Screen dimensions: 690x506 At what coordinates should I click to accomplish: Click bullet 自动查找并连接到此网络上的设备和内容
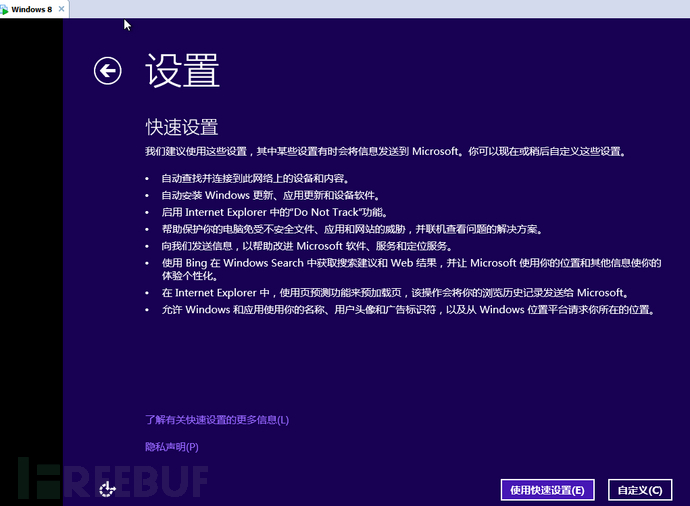tap(255, 178)
